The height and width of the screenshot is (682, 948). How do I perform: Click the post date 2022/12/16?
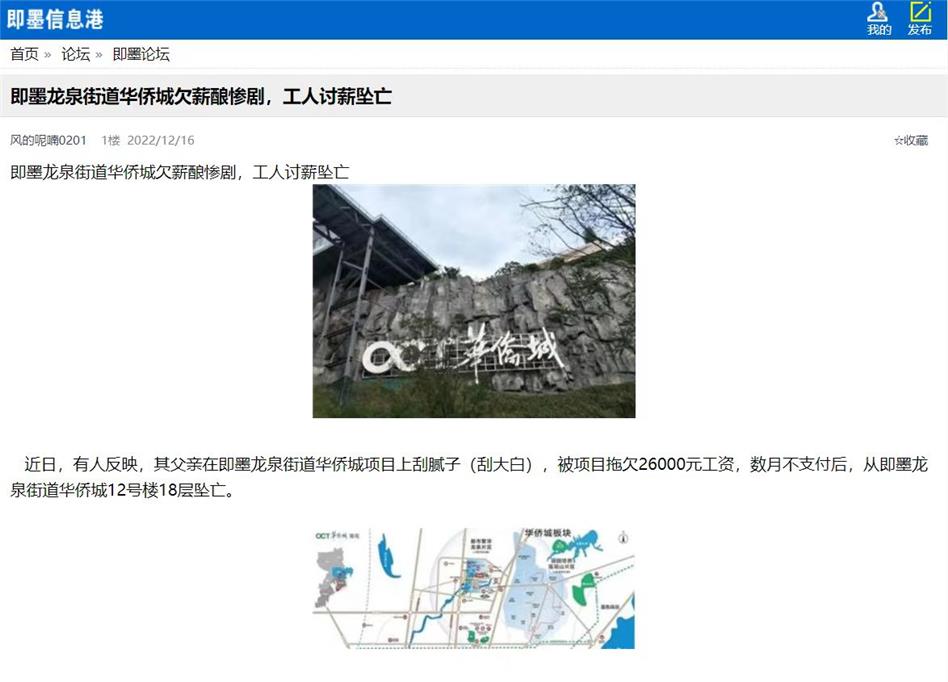[161, 140]
